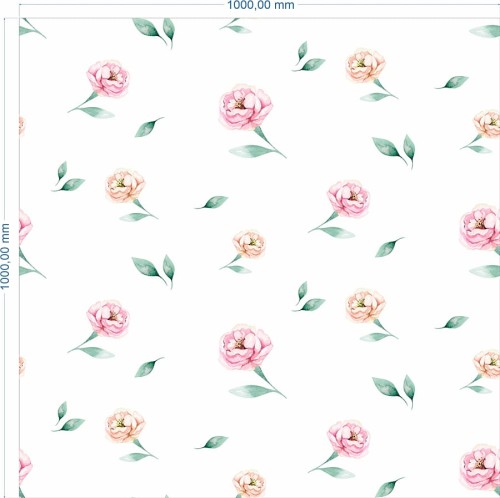Select the peach flower left of center
This screenshot has width=500, height=498.
tap(125, 186)
